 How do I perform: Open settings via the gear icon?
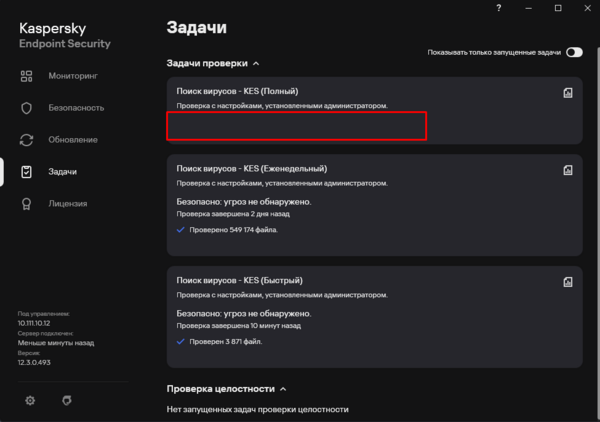[30, 400]
